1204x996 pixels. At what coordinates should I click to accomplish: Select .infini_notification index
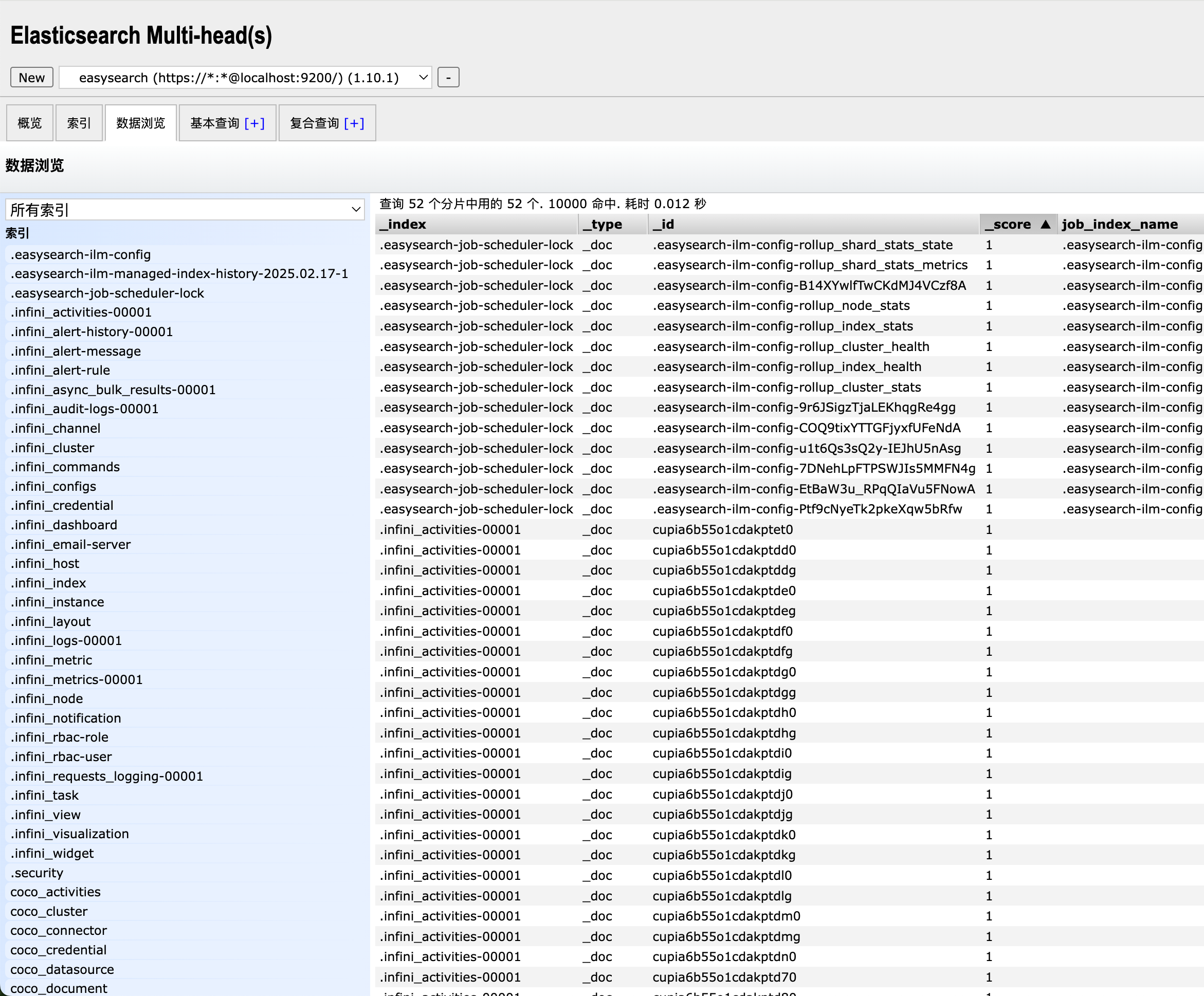[185, 718]
